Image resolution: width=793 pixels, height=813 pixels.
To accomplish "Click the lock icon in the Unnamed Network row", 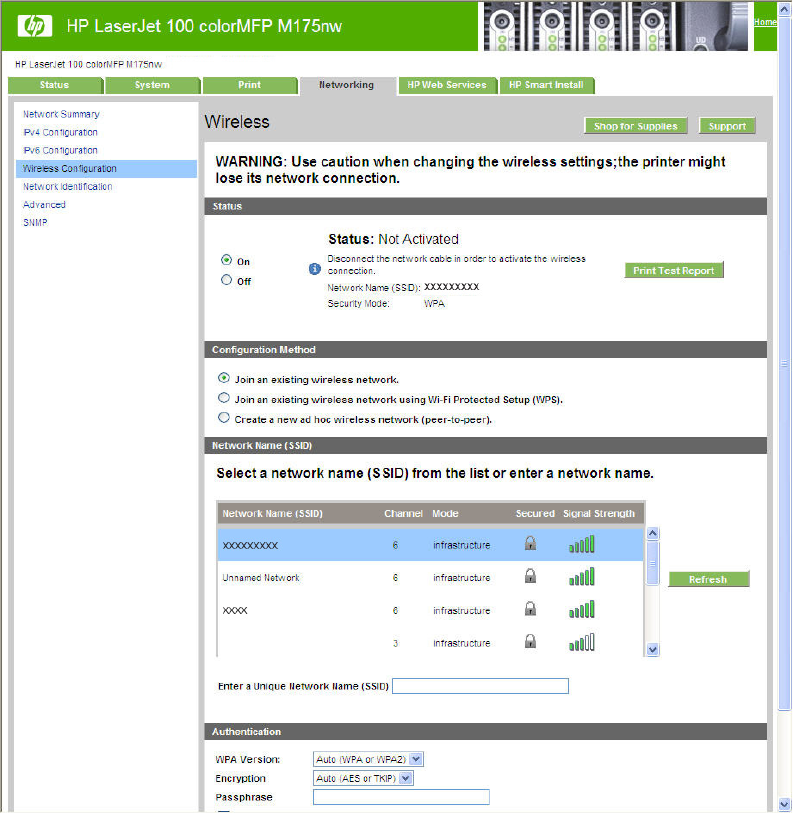I will [x=530, y=576].
